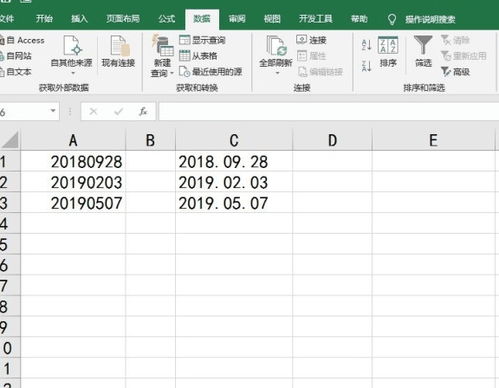Select column B header
The image size is (499, 388).
(150, 140)
